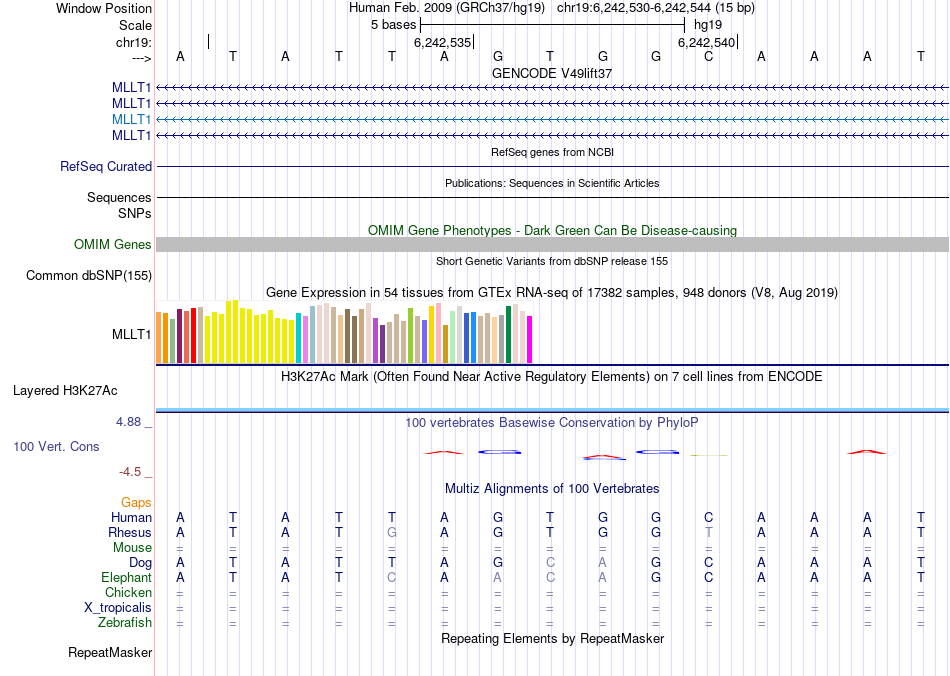Click the gray OMIM Genes bar
The image size is (950, 676).
552,245
